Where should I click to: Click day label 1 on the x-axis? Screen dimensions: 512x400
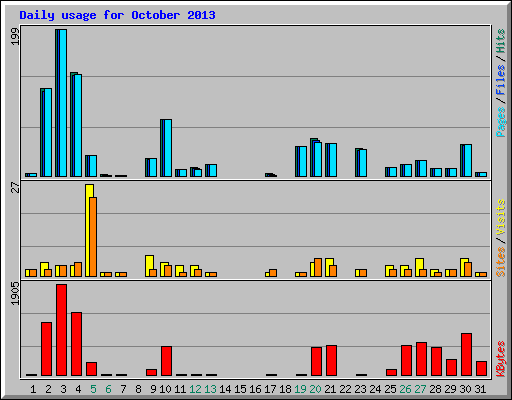pyautogui.click(x=33, y=389)
